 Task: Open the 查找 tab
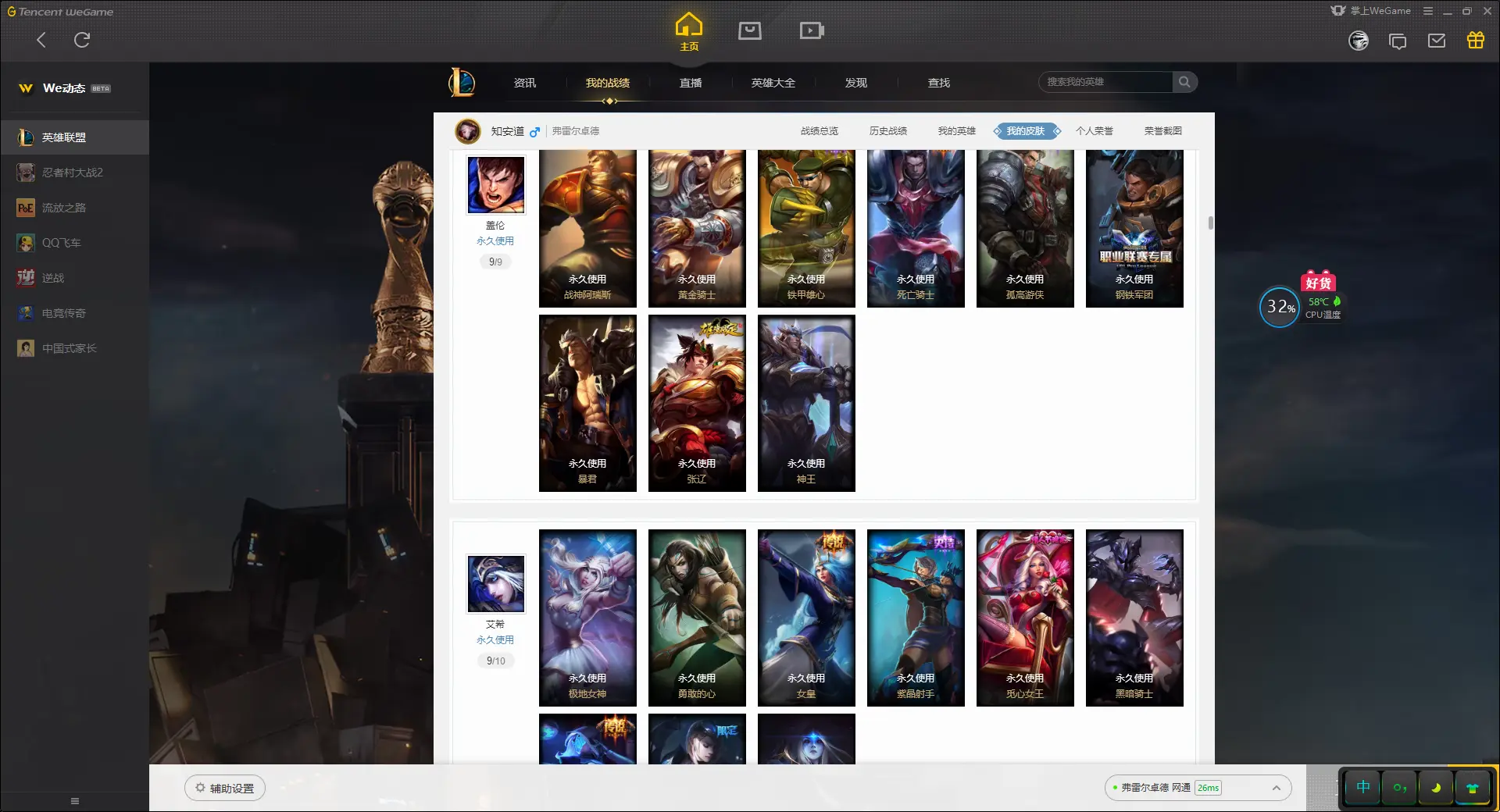click(x=939, y=83)
